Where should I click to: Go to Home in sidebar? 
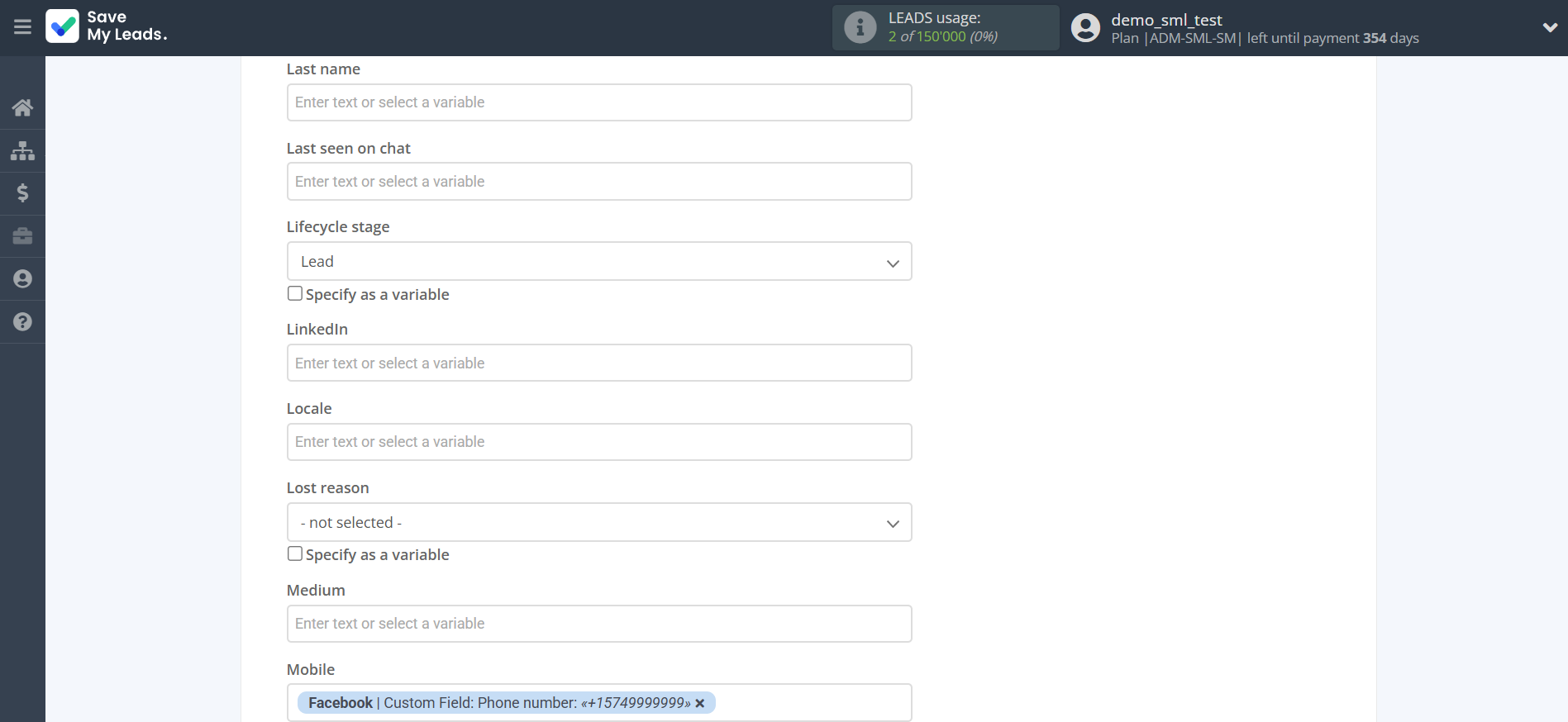[22, 107]
